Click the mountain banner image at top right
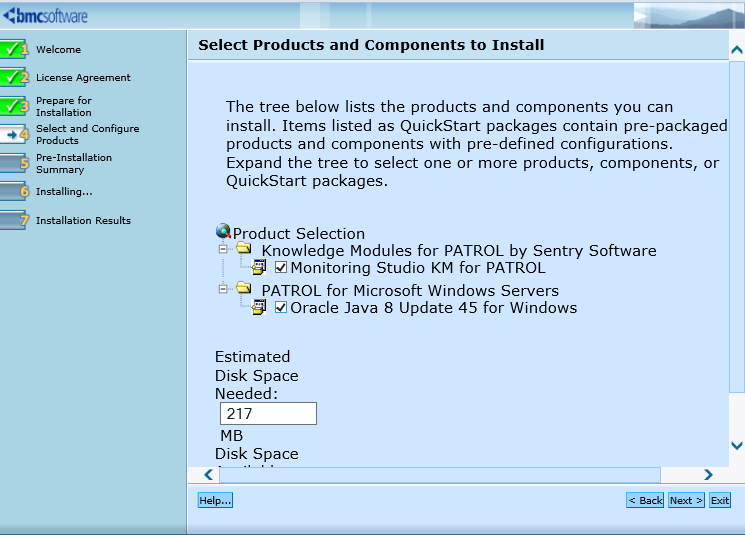 [689, 16]
